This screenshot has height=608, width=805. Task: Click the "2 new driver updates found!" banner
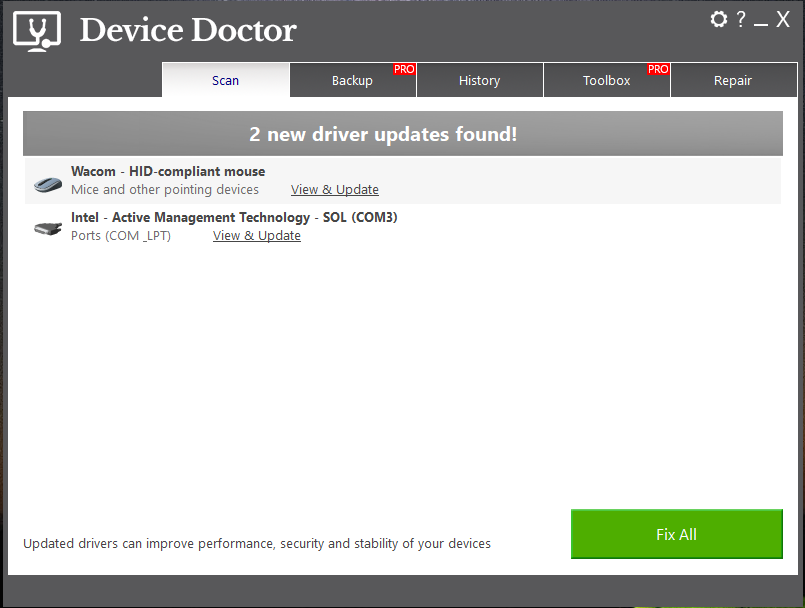(x=403, y=134)
